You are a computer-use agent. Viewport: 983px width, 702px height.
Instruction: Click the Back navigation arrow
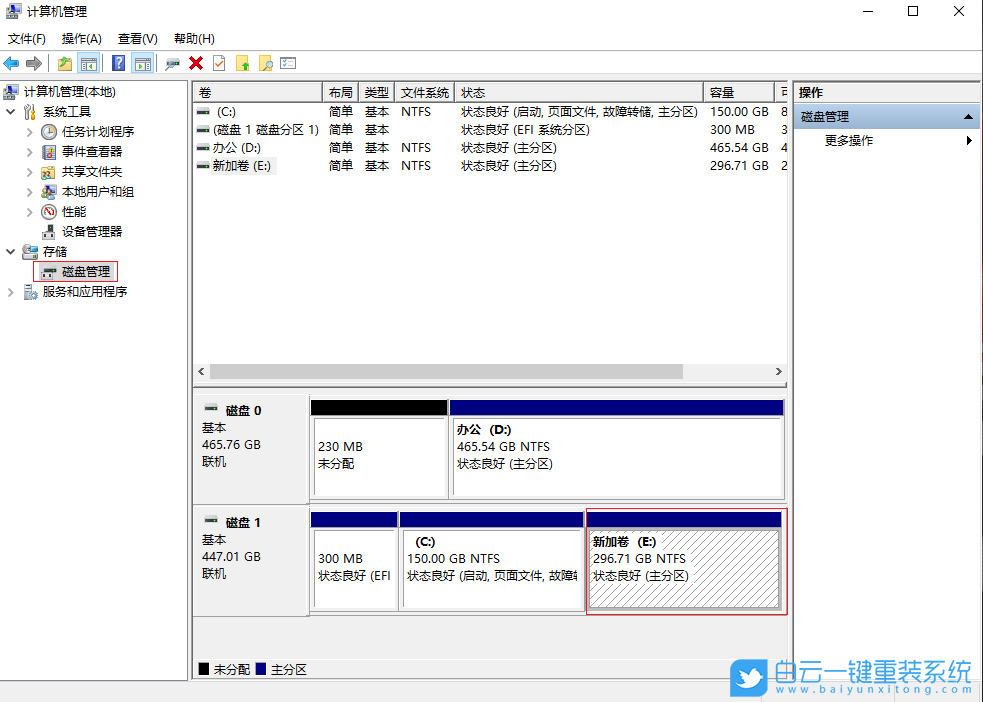coord(12,63)
